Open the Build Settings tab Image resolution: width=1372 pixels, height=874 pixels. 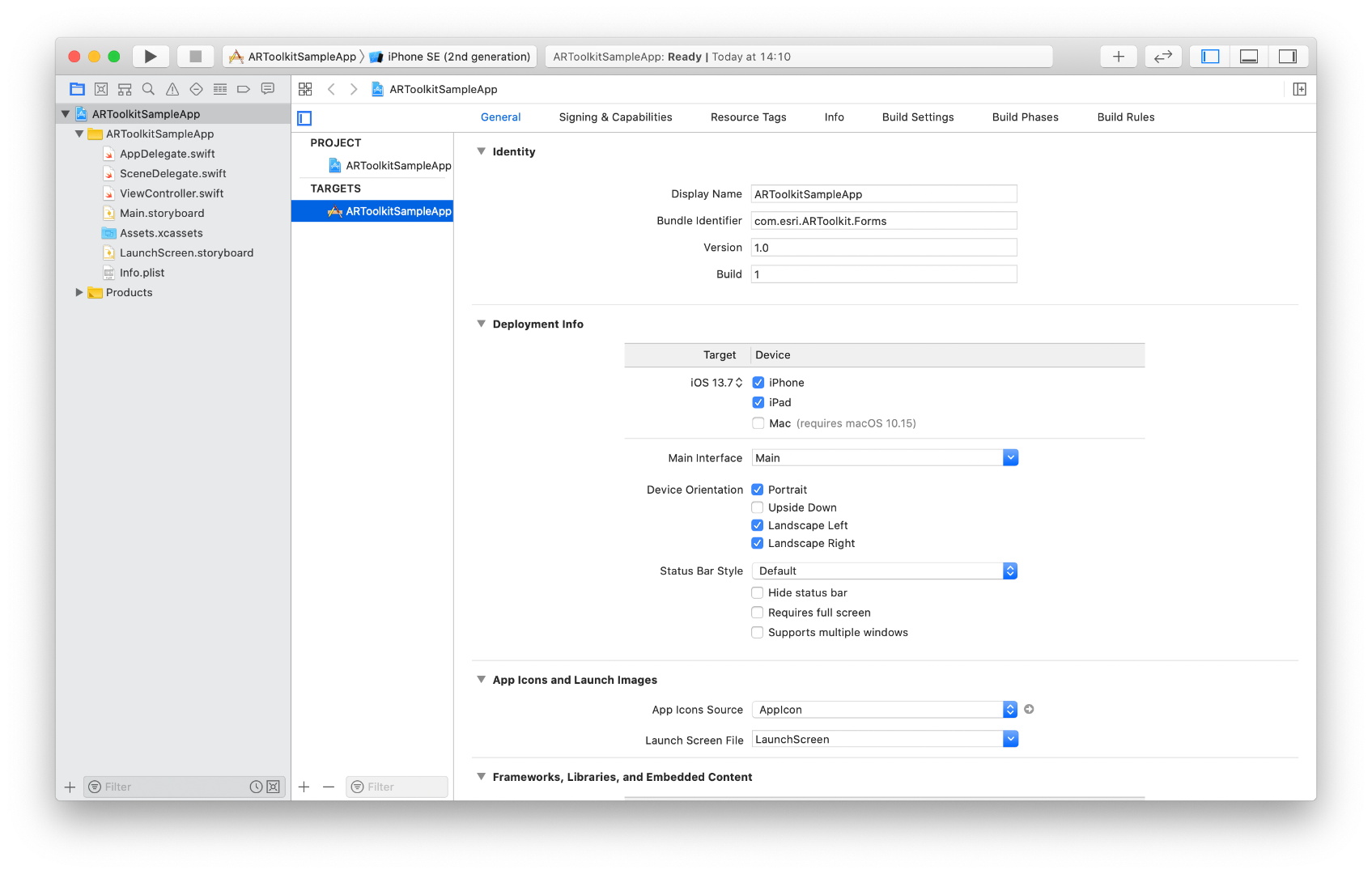tap(918, 117)
